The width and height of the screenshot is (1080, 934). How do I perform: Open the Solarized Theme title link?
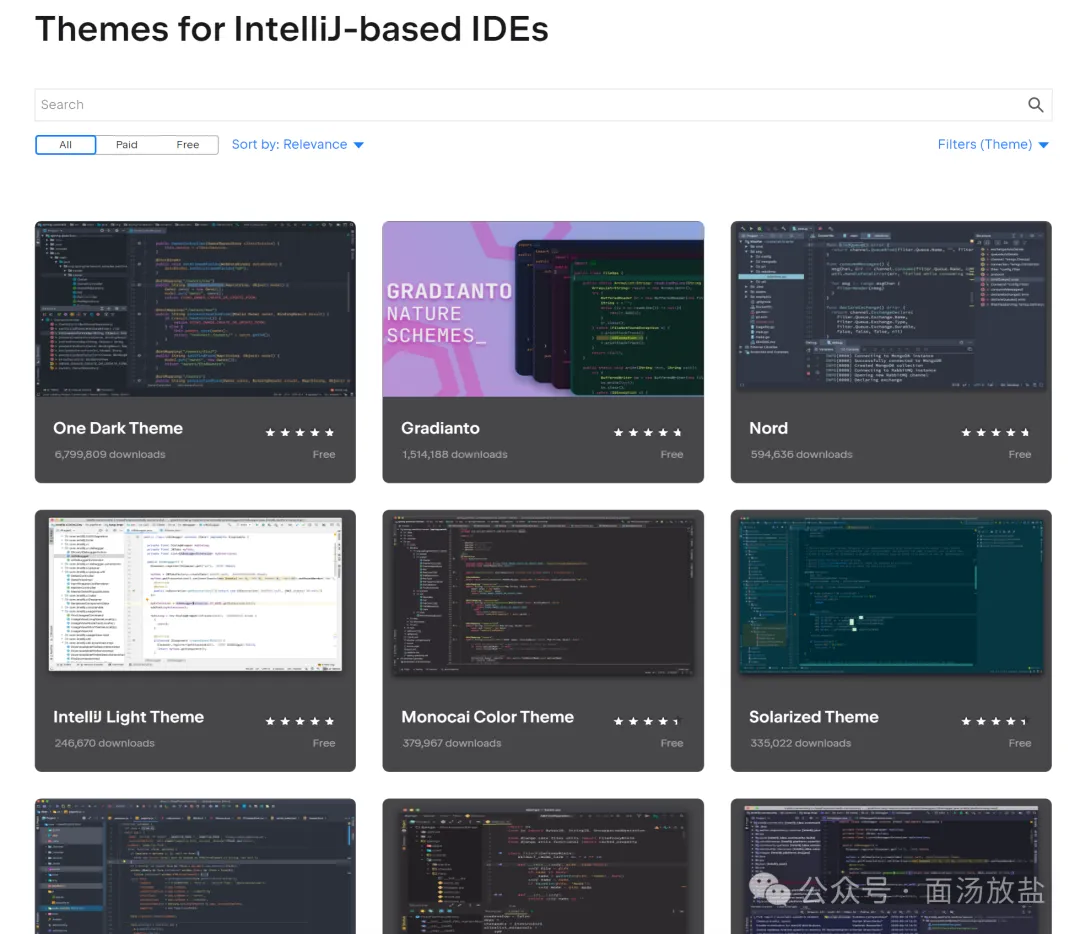click(x=813, y=717)
